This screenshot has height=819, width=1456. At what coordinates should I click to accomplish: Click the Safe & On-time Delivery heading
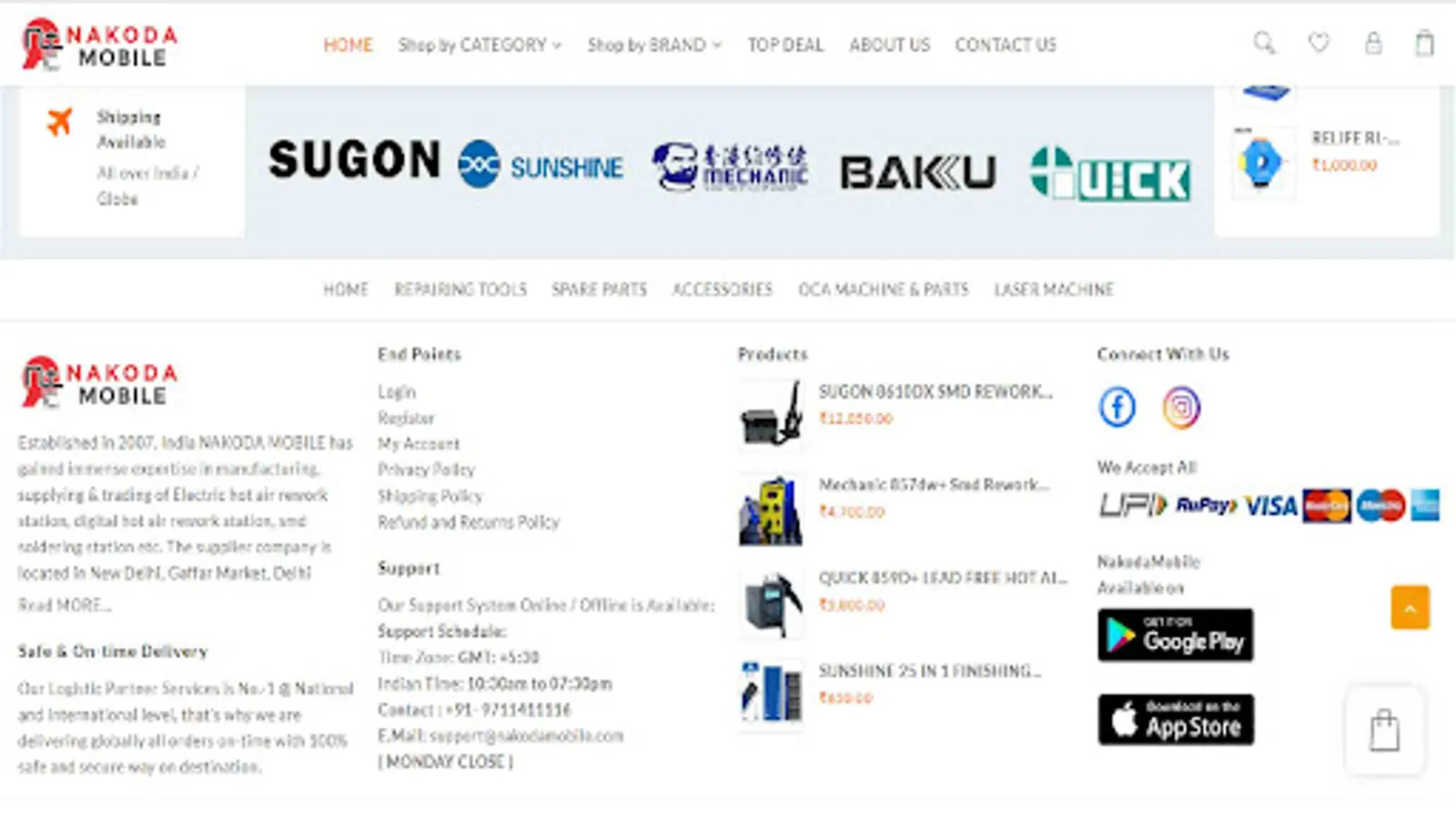click(x=113, y=652)
